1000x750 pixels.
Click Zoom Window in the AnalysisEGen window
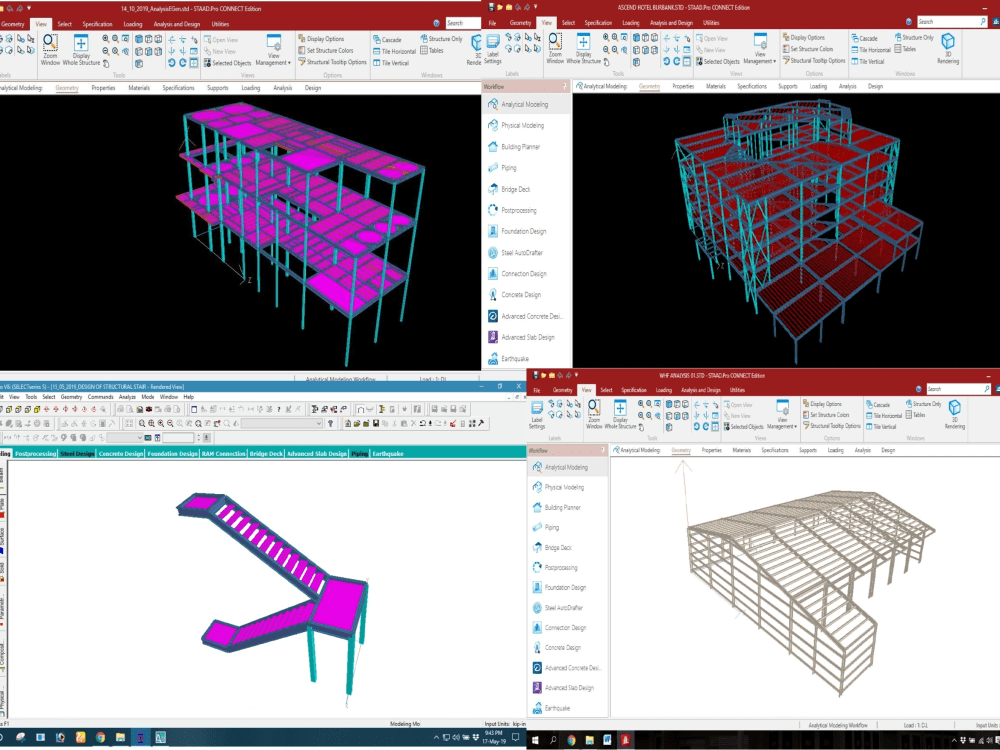tap(50, 50)
